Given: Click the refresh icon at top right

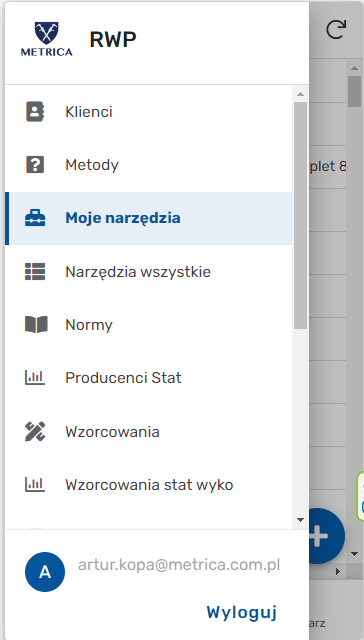Looking at the screenshot, I should pos(336,30).
